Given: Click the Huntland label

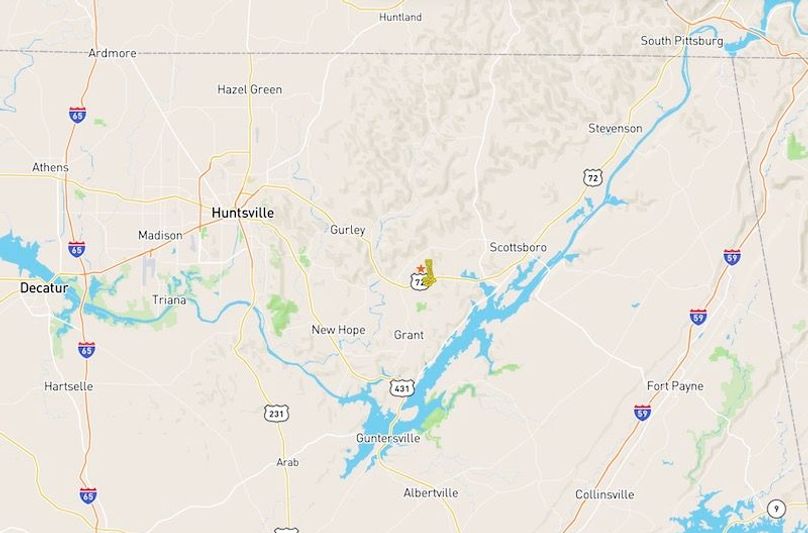Looking at the screenshot, I should tap(400, 17).
